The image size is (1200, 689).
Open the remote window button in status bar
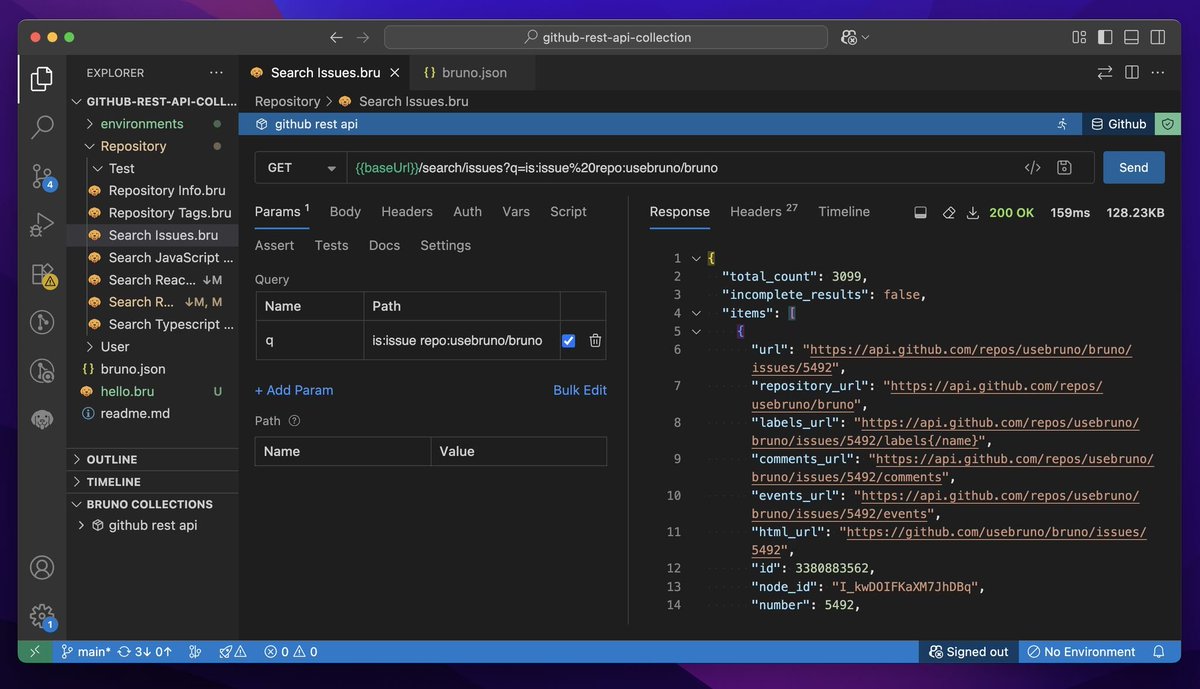tap(34, 651)
